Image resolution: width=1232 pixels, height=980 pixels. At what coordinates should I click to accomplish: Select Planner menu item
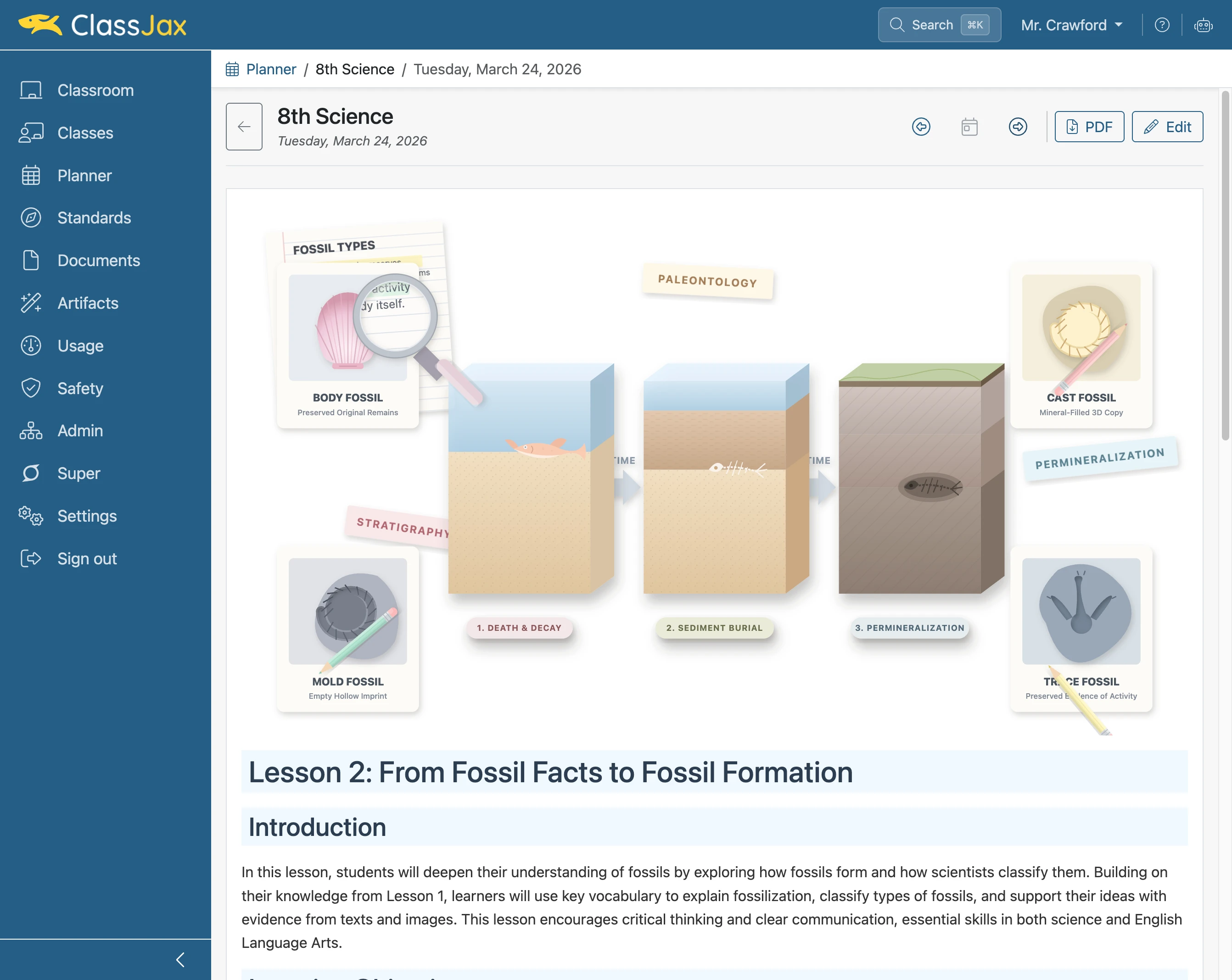tap(84, 175)
